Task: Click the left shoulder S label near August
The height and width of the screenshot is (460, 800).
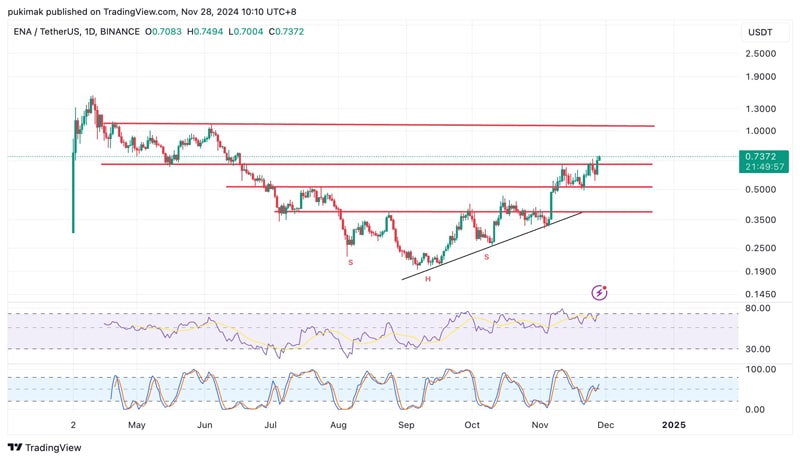Action: tap(351, 262)
